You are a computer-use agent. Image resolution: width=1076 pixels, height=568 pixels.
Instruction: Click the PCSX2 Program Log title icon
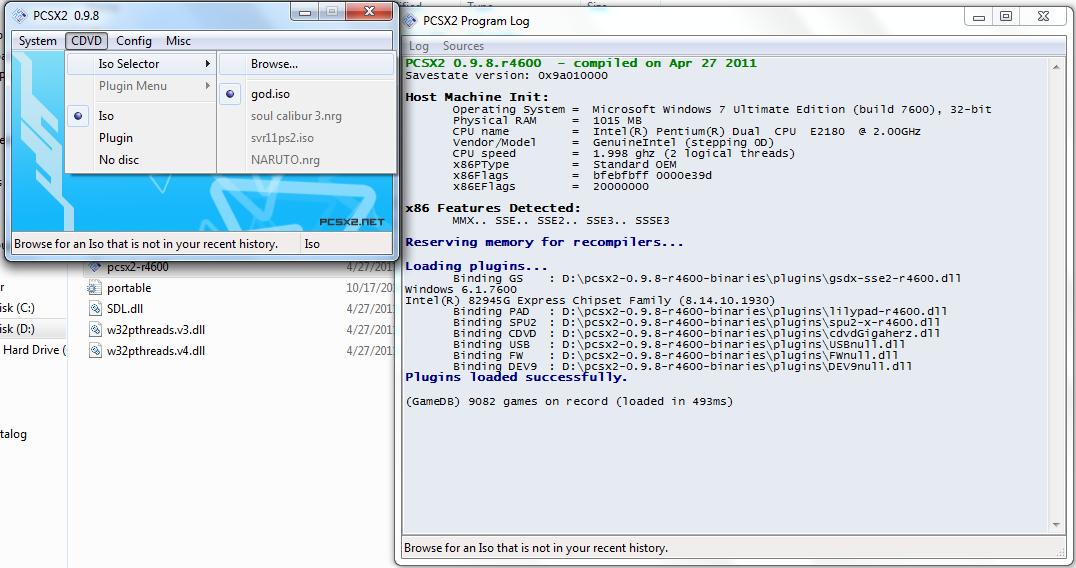click(410, 21)
